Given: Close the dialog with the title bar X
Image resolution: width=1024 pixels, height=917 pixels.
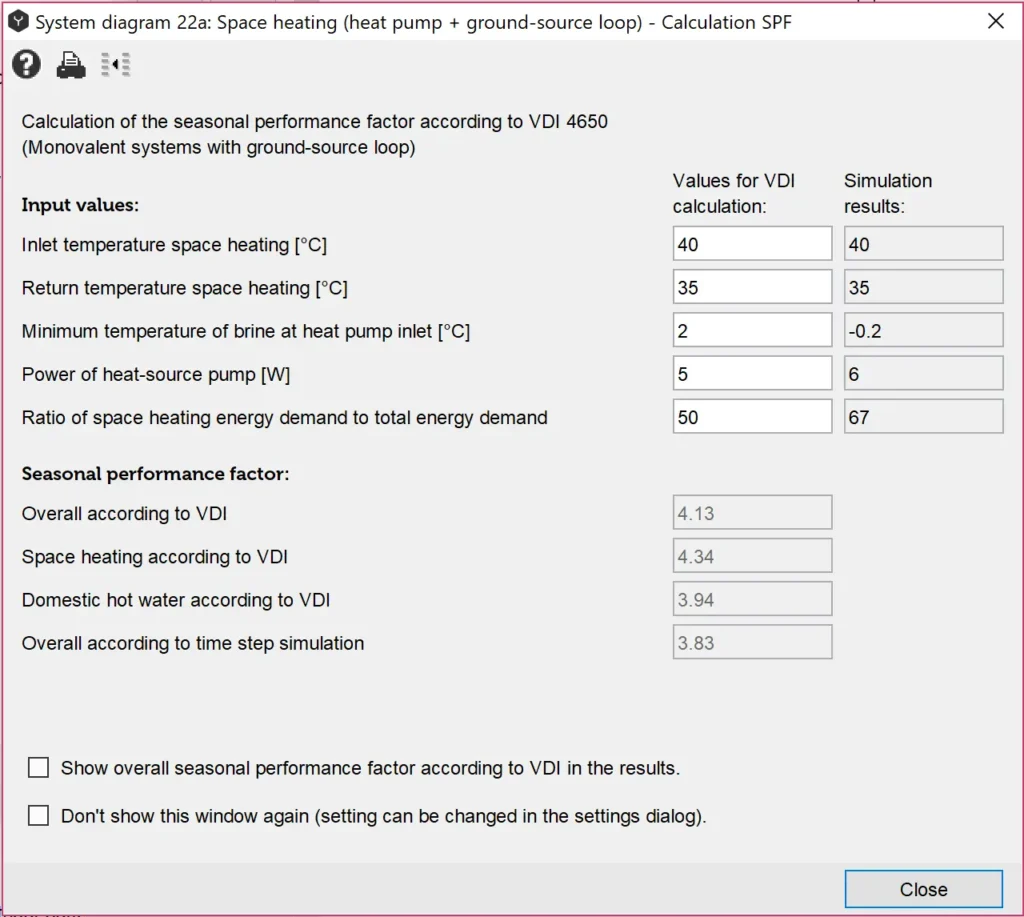Looking at the screenshot, I should tap(995, 21).
